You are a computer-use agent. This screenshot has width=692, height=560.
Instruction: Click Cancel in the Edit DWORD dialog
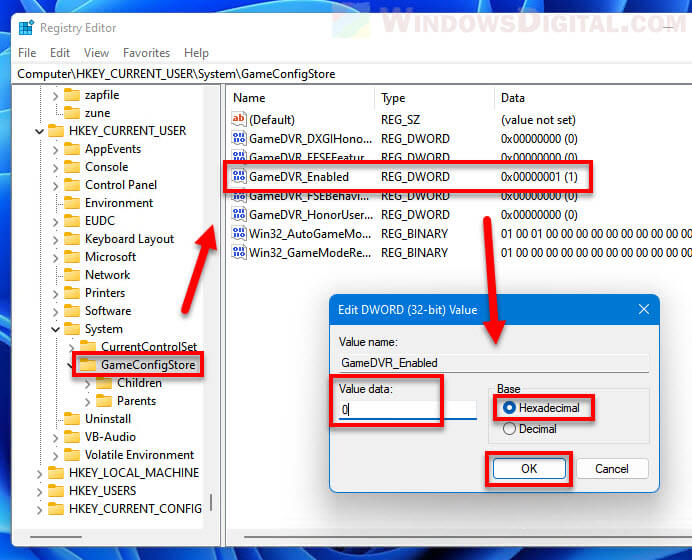click(x=611, y=468)
